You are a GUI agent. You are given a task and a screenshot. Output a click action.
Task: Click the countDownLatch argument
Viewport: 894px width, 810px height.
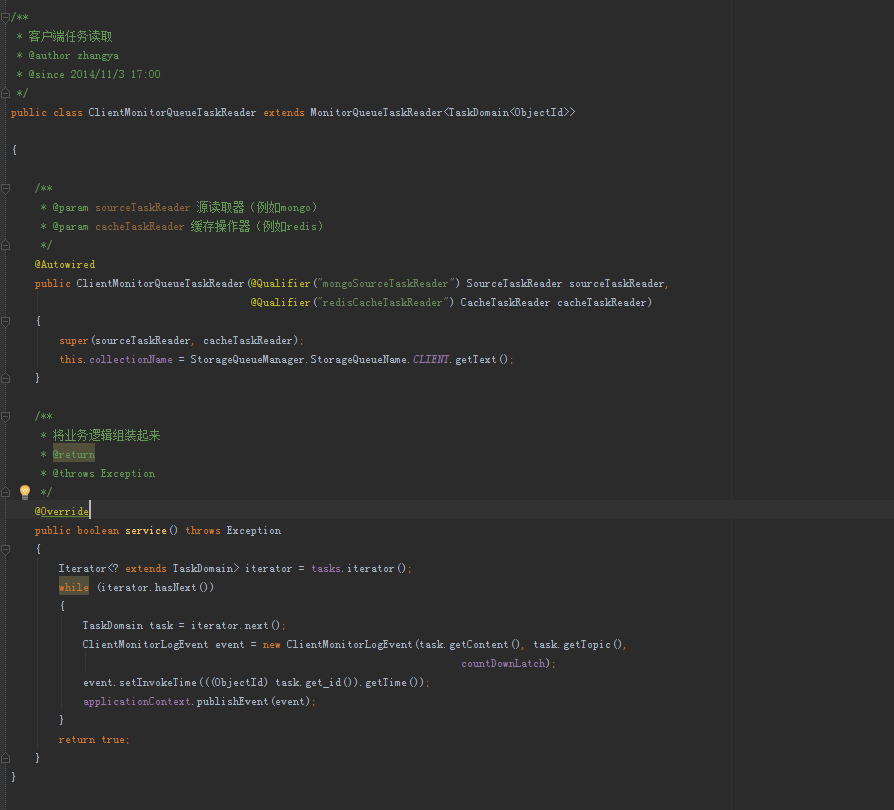click(x=507, y=664)
